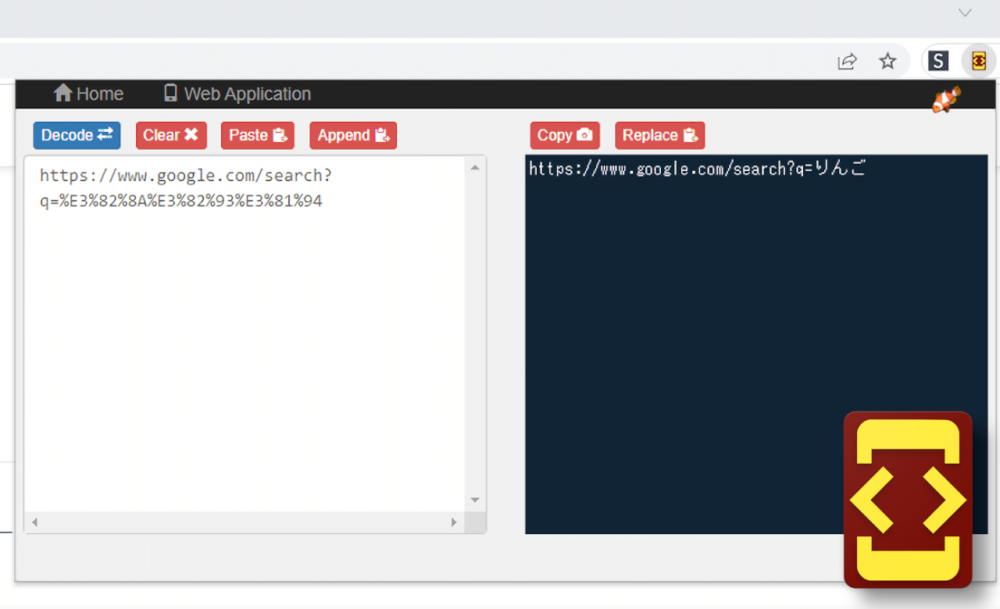1000x609 pixels.
Task: Clear the input with the Clear button
Action: pos(170,135)
